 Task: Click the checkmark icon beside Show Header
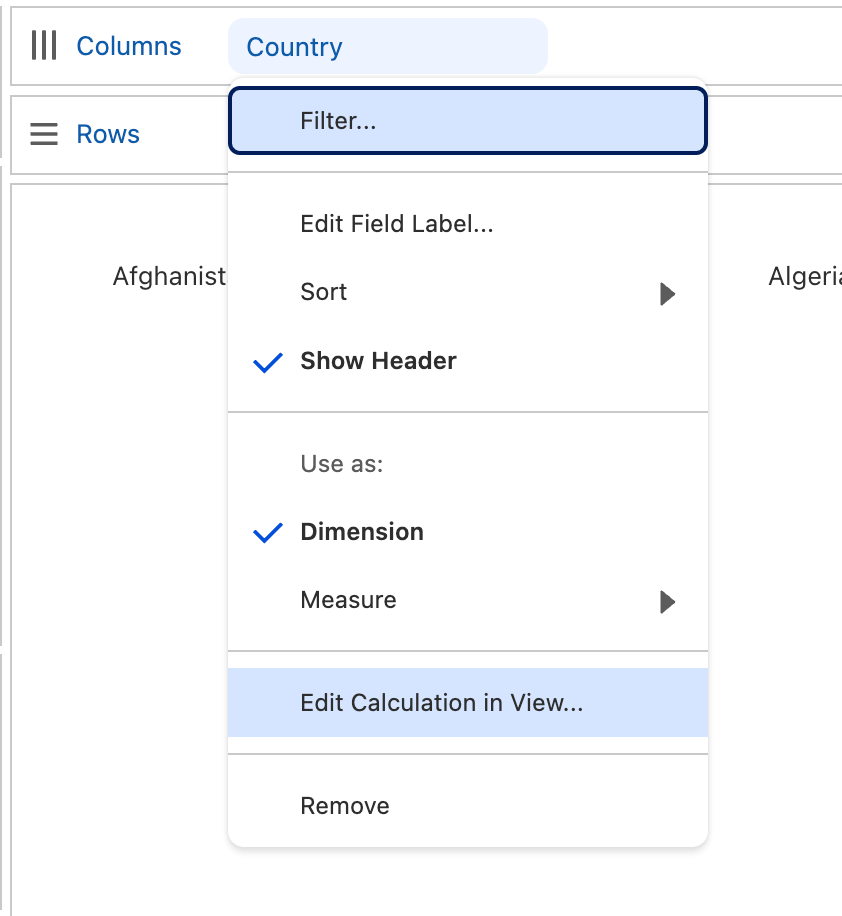click(268, 362)
